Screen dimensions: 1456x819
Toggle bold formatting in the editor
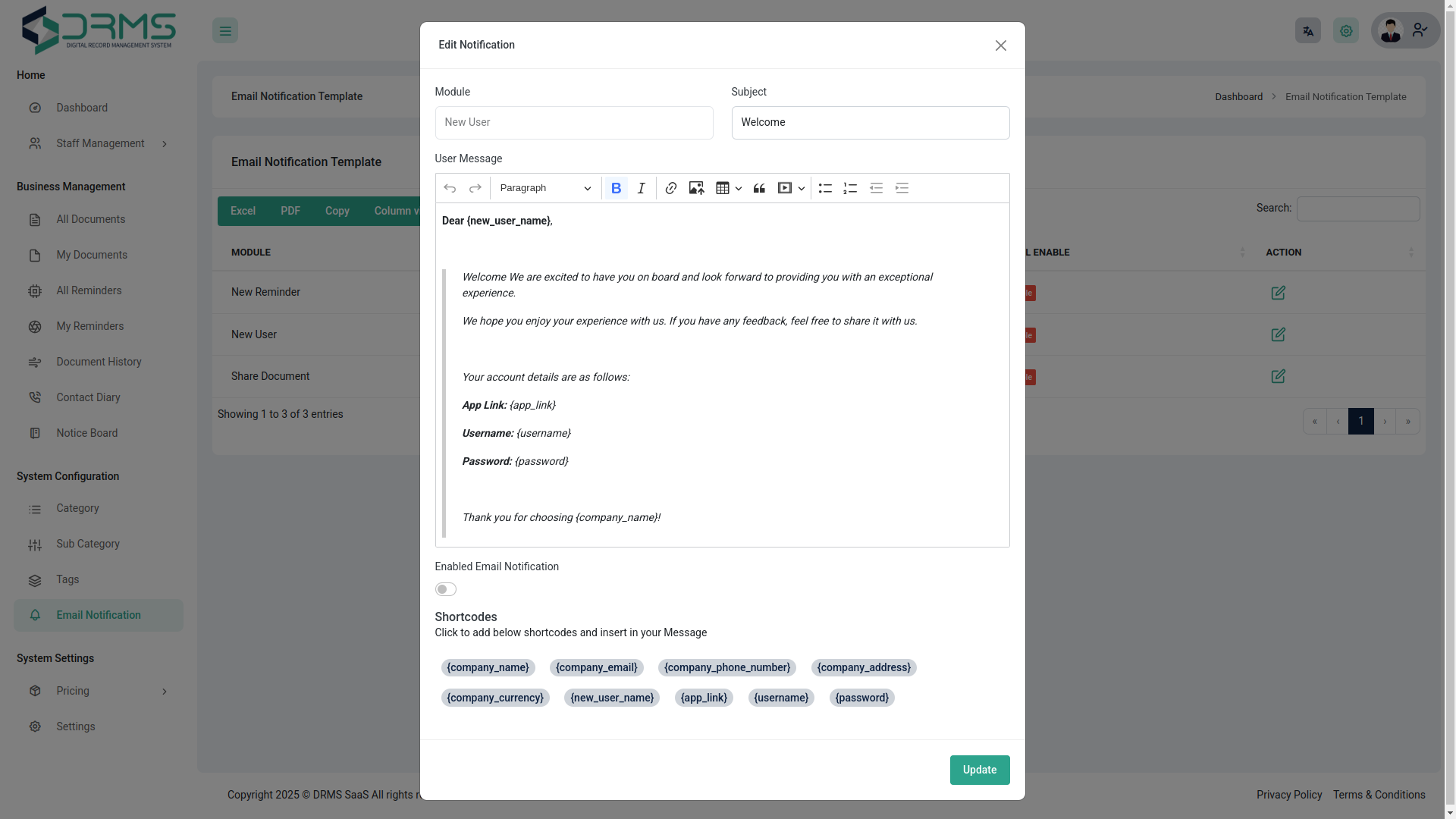pyautogui.click(x=616, y=188)
